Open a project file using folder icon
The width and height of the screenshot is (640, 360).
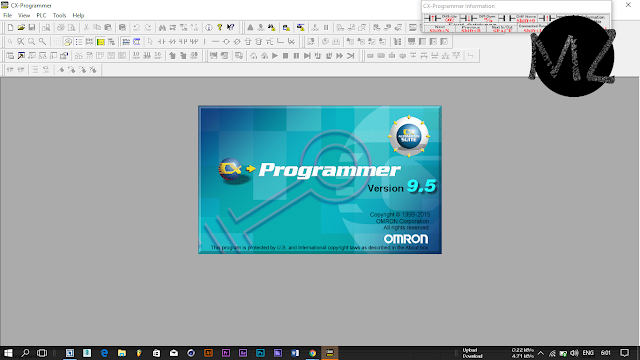21,28
